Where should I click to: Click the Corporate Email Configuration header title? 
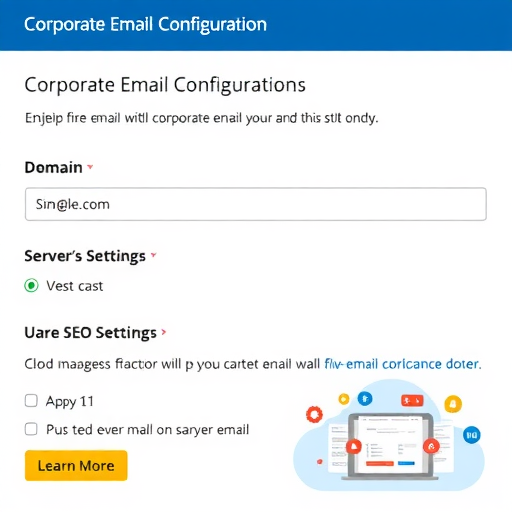click(x=145, y=24)
